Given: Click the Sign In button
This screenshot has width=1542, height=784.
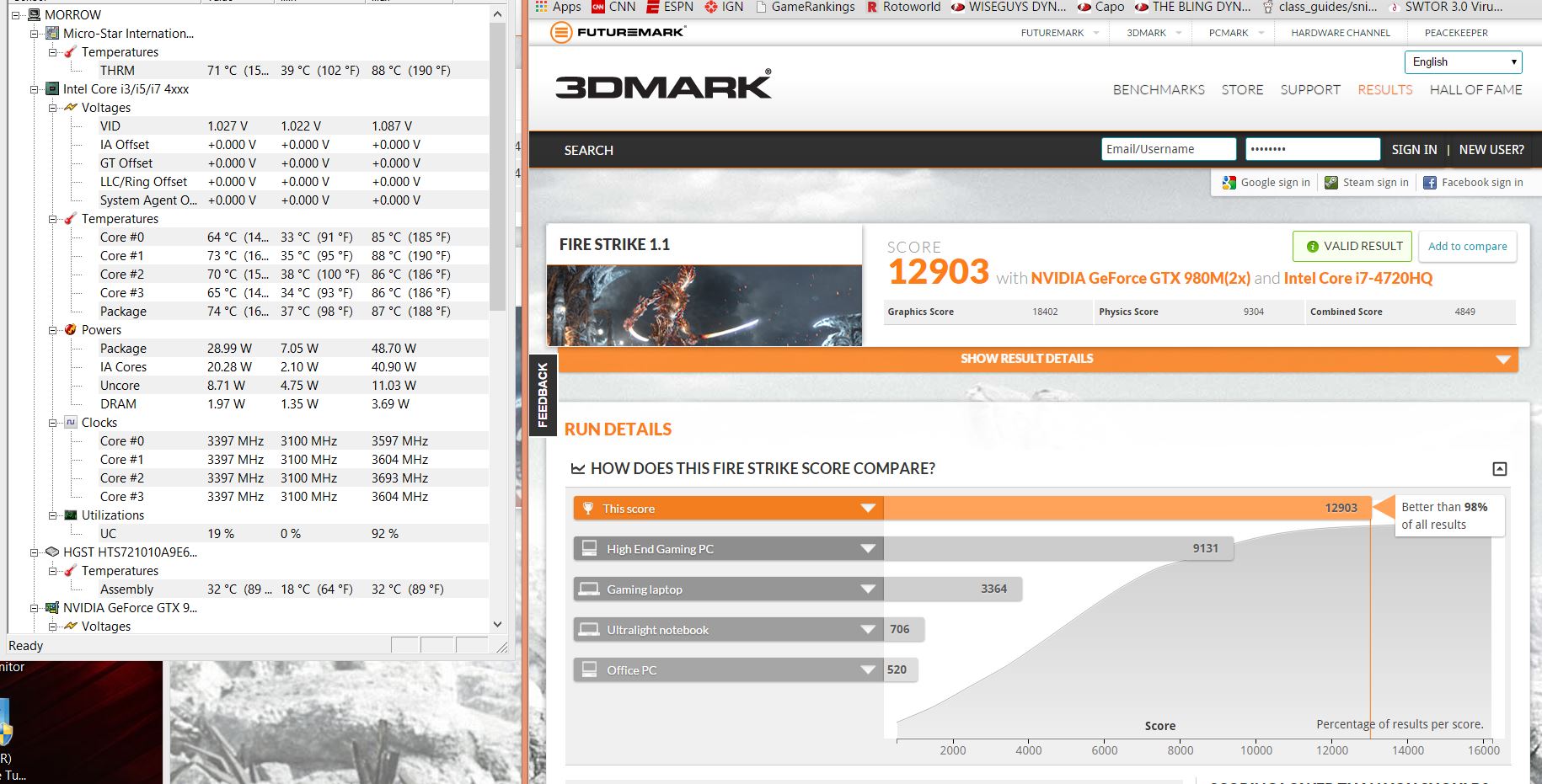Looking at the screenshot, I should (x=1414, y=149).
